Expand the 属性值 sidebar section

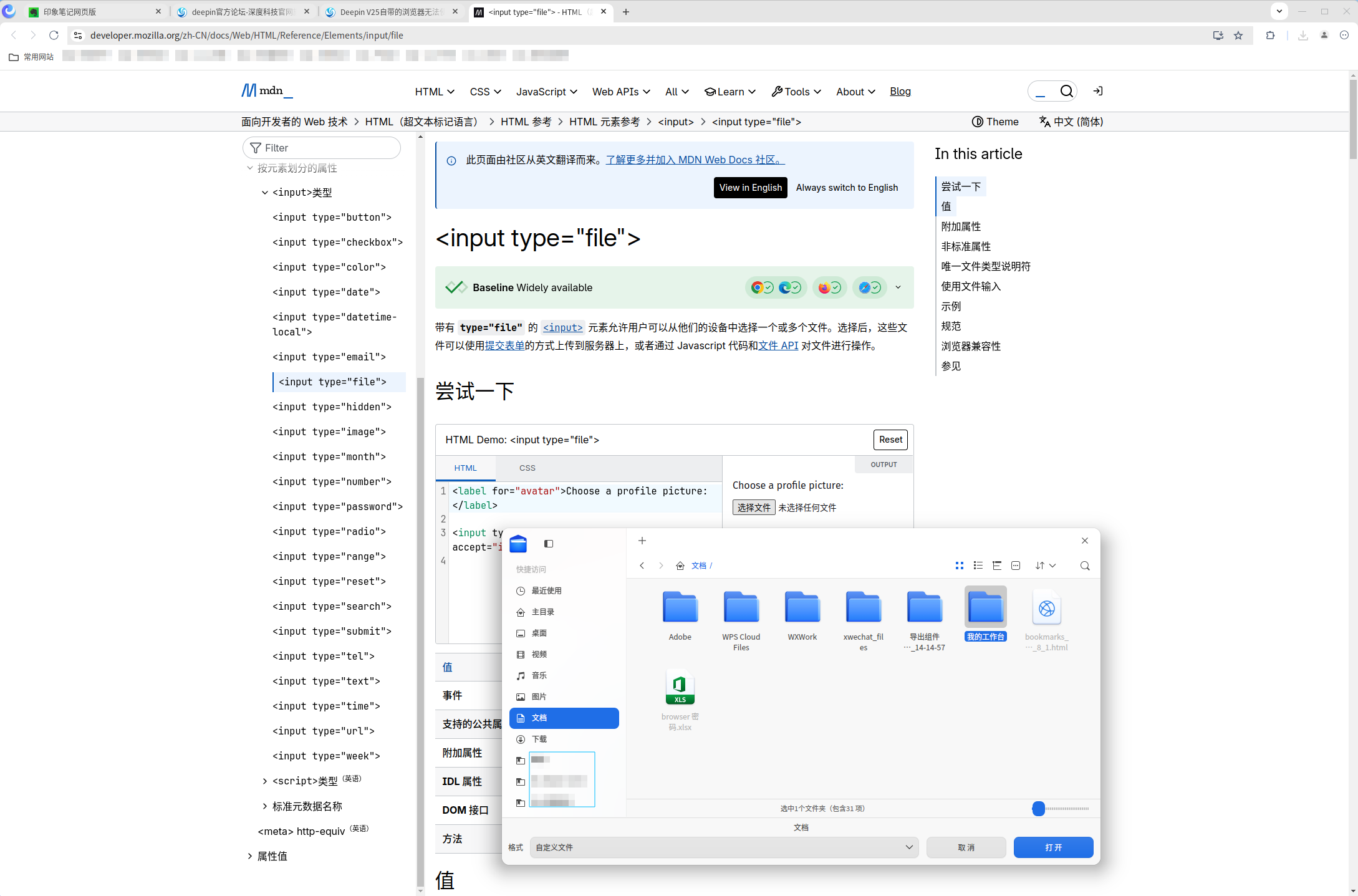(250, 856)
